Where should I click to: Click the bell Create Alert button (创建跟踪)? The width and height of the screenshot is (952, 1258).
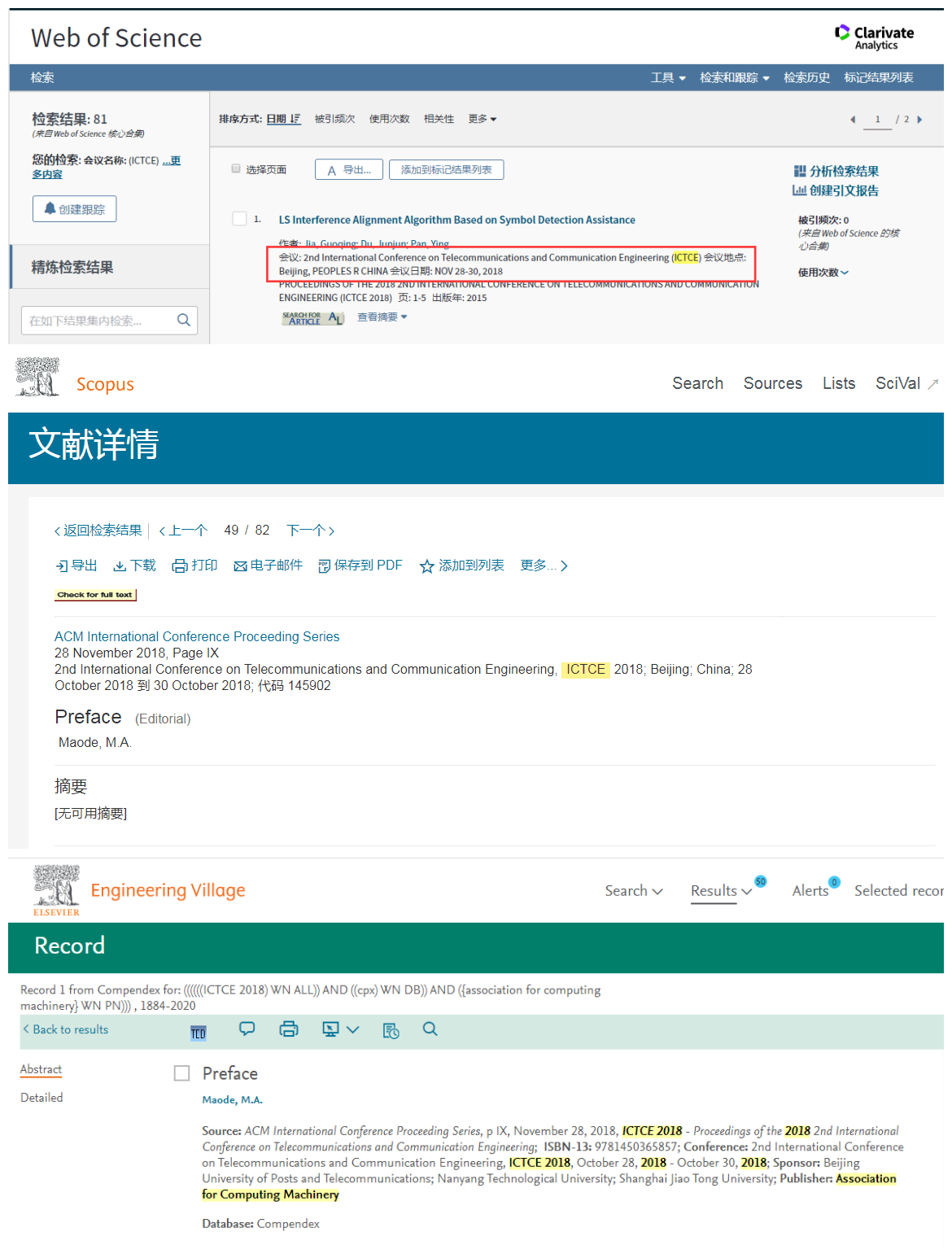click(74, 209)
